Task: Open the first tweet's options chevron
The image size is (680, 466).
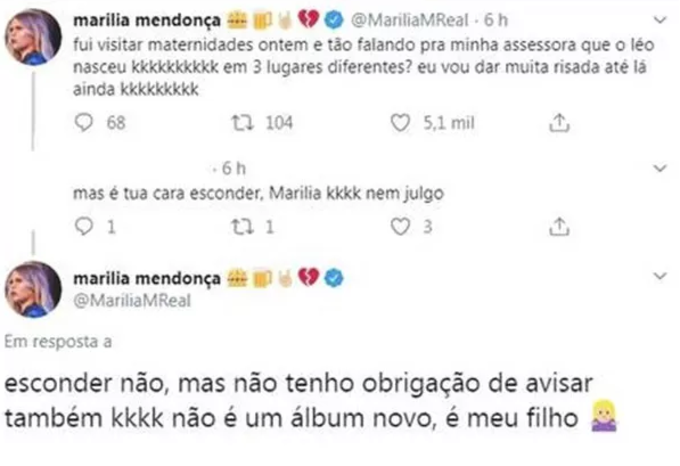Action: click(x=661, y=19)
